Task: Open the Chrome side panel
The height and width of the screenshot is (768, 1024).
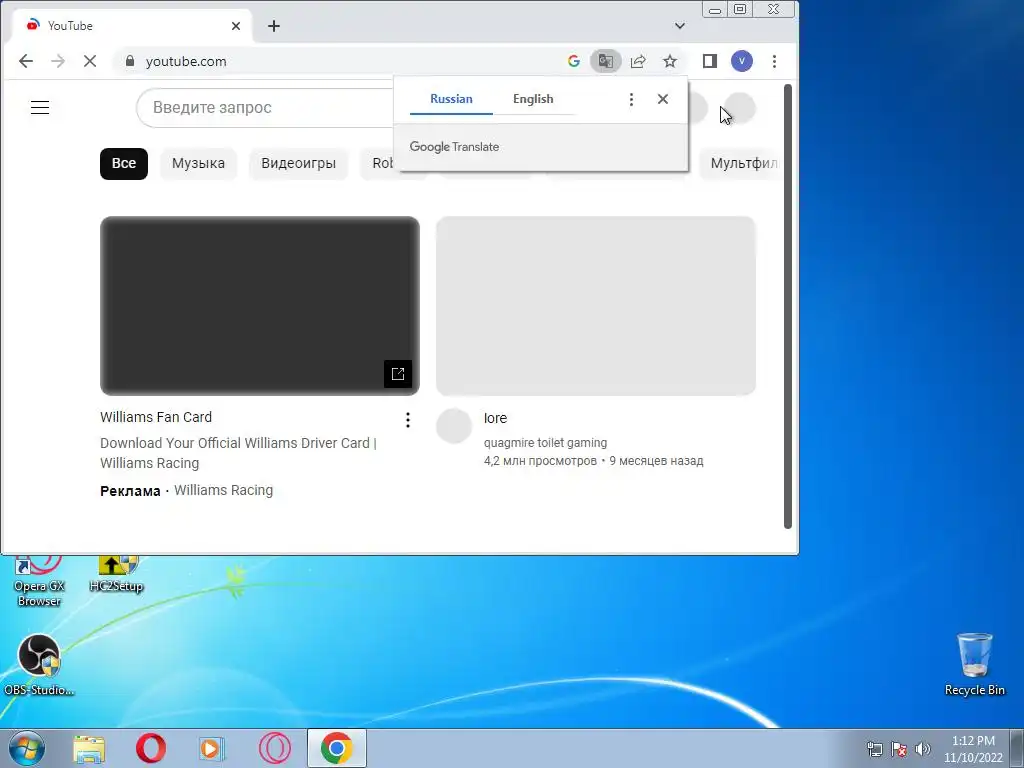Action: tap(710, 61)
